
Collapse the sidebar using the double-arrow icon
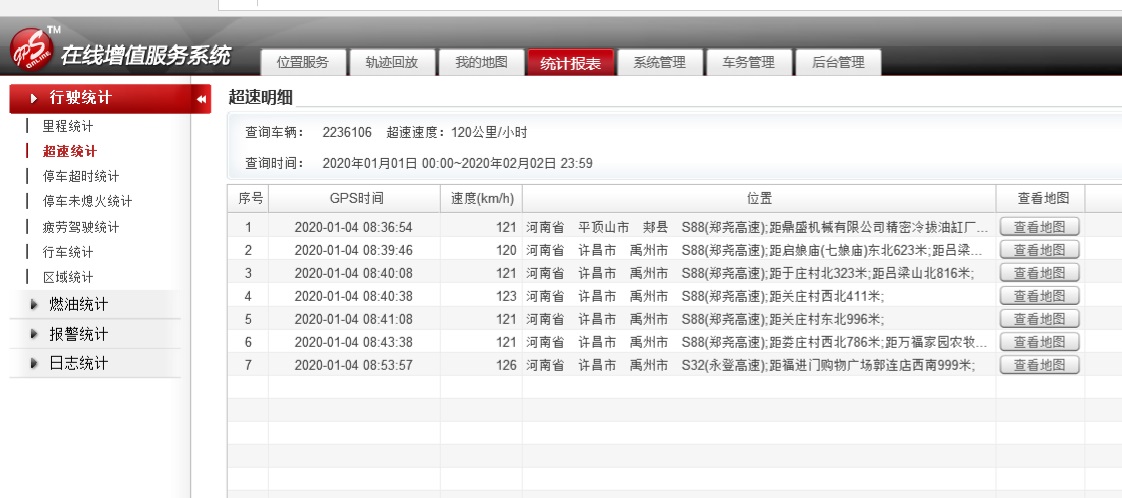coord(201,99)
